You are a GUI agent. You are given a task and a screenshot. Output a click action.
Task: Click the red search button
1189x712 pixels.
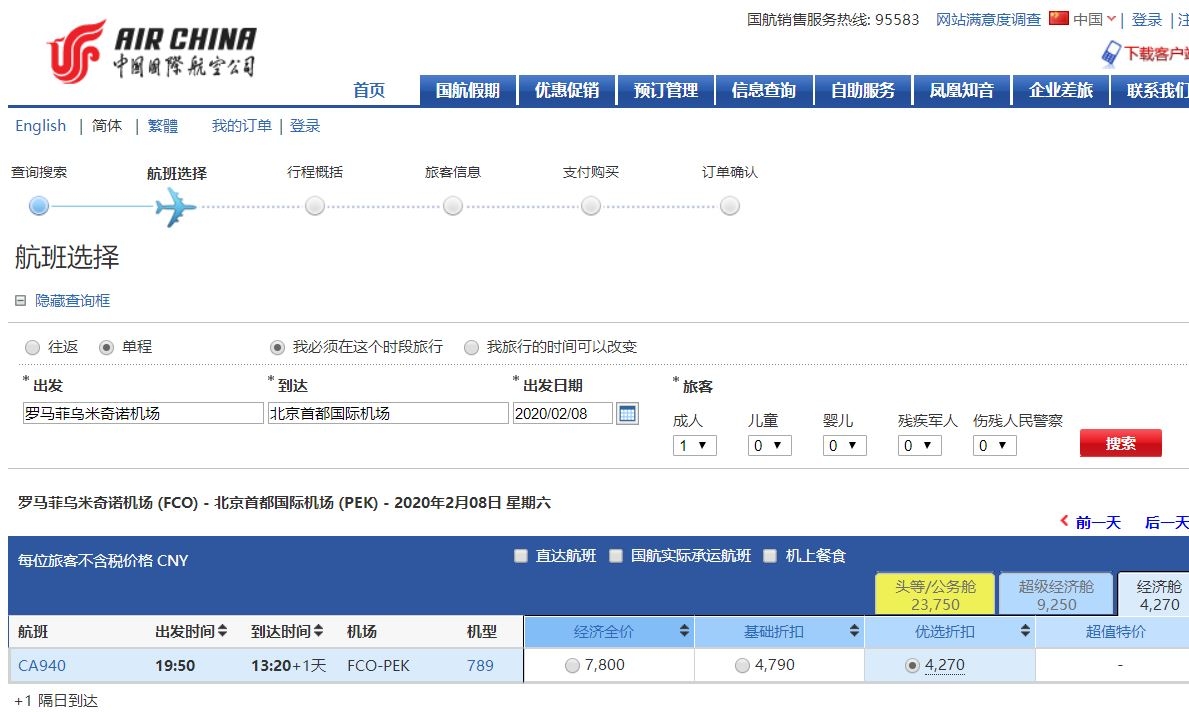[x=1120, y=443]
